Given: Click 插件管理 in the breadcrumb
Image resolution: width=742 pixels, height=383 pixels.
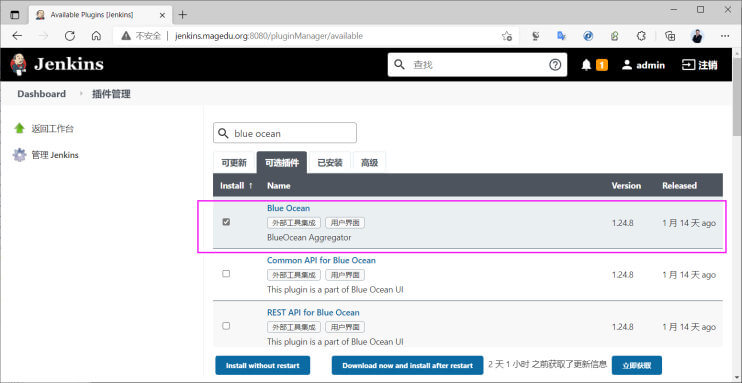Looking at the screenshot, I should [111, 94].
